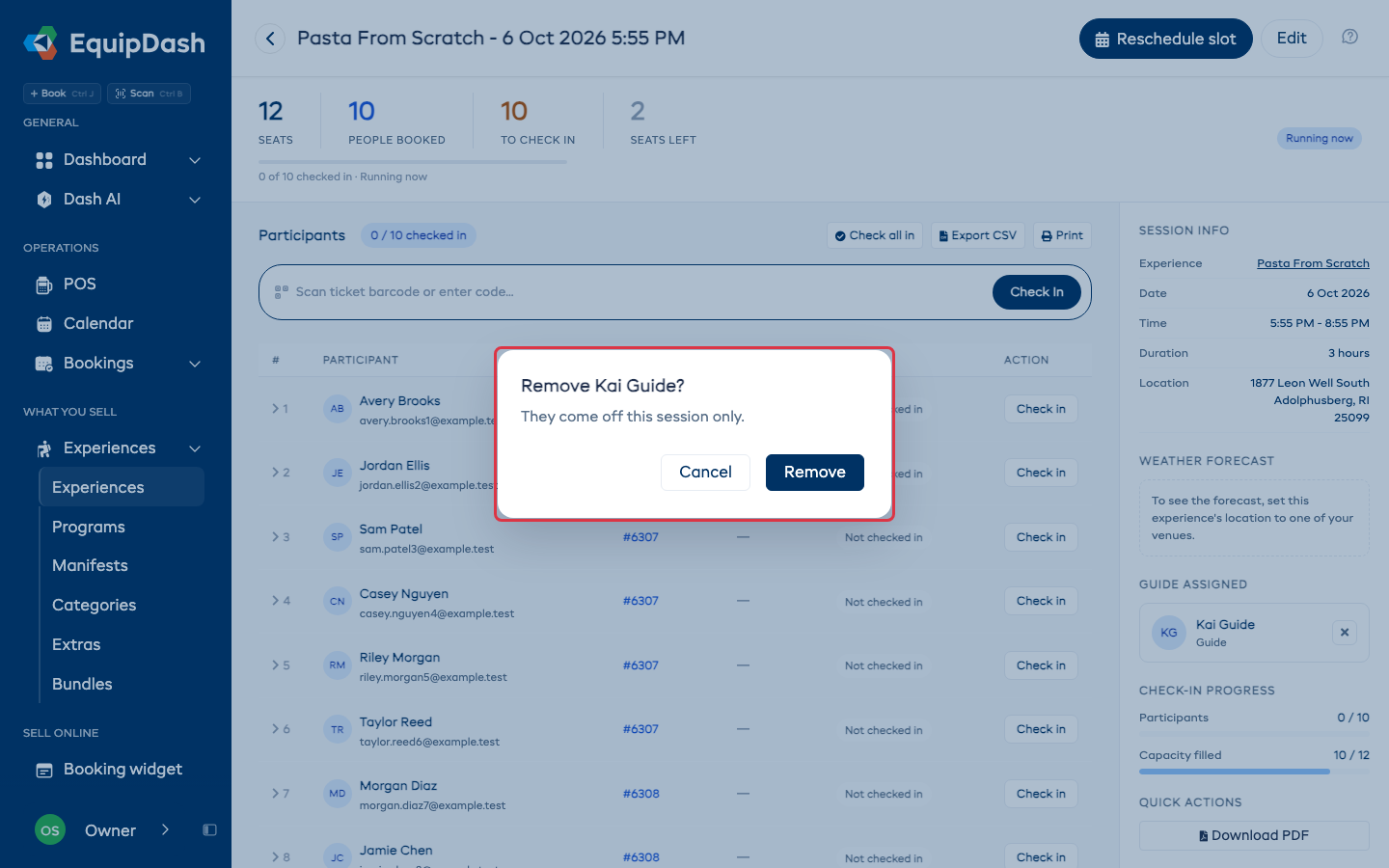Go back with the arrow beside session title
This screenshot has height=868, width=1389.
coord(270,39)
